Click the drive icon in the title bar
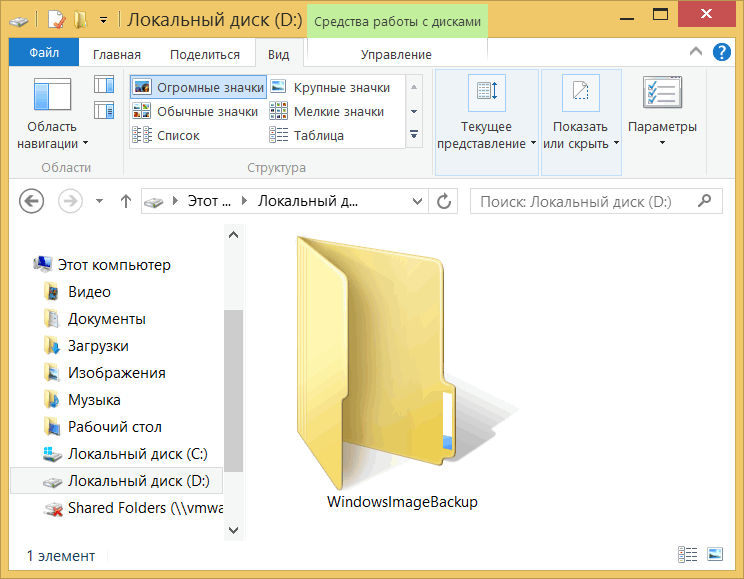 pos(19,21)
